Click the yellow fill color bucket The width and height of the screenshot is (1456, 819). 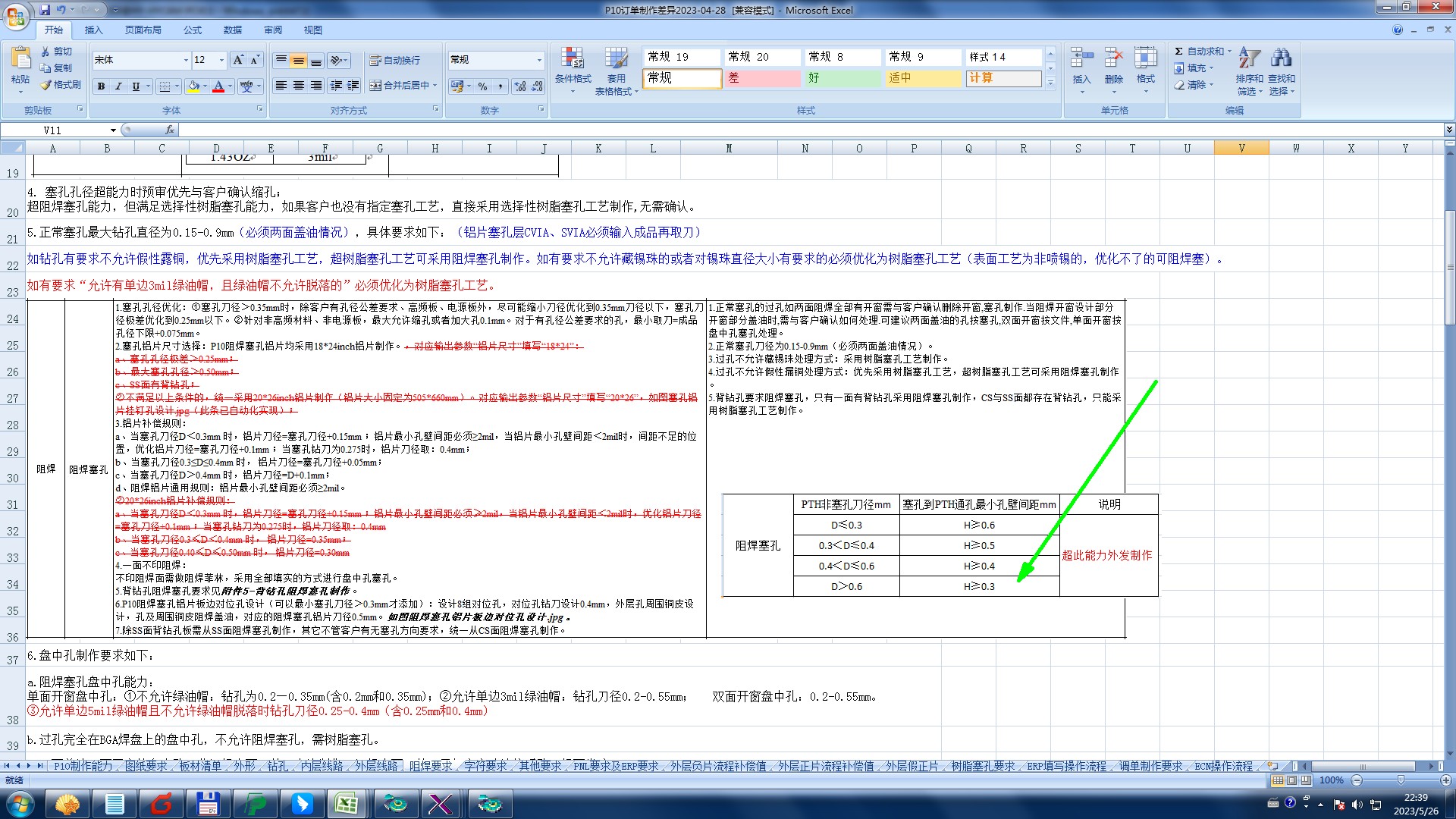(x=193, y=86)
